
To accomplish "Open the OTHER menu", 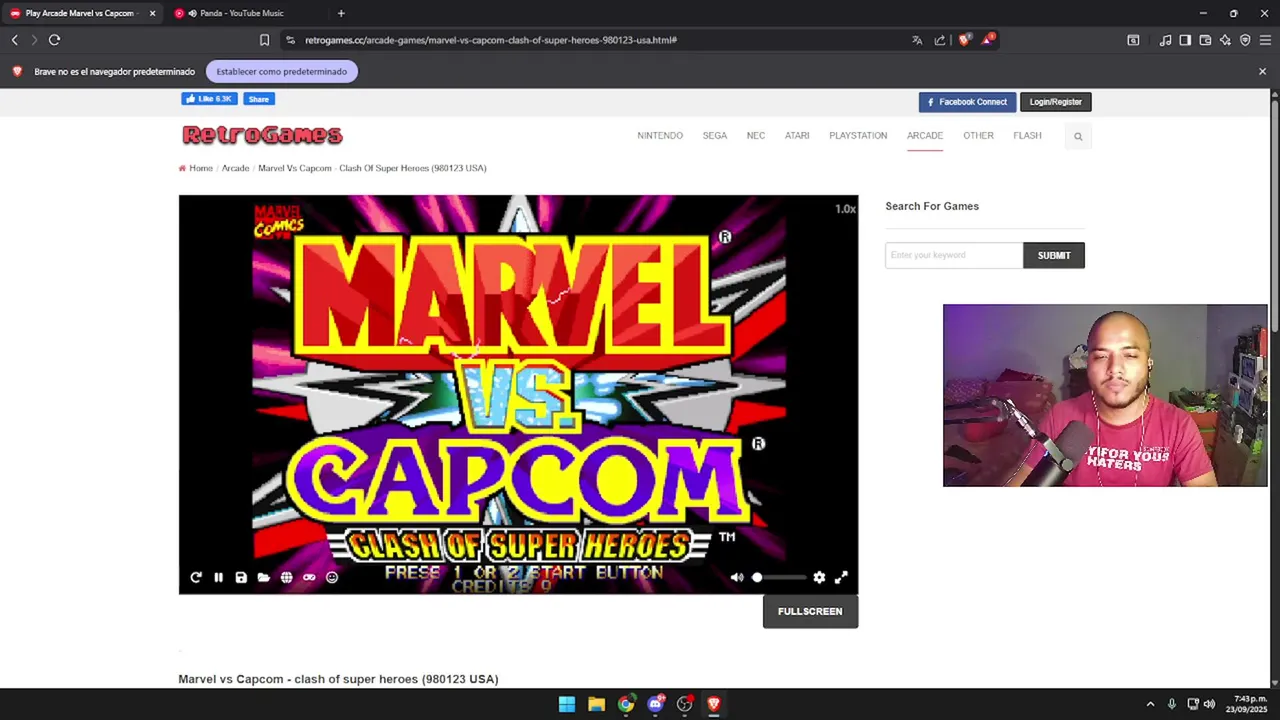I will (x=978, y=136).
